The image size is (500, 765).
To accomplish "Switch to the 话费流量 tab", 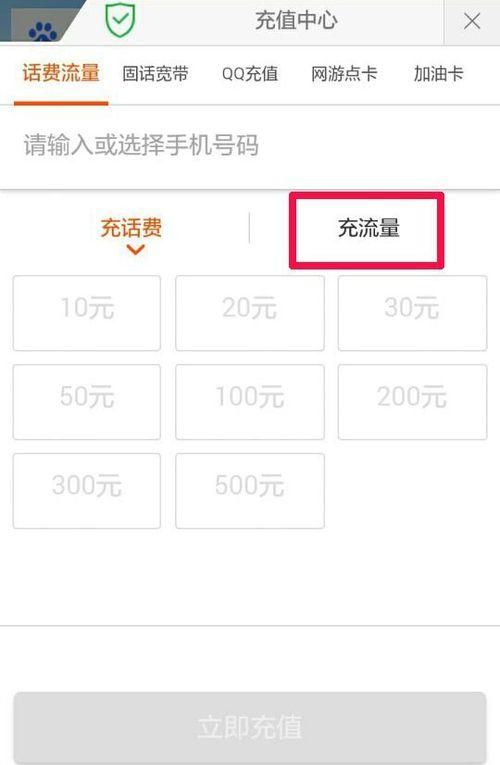I will [61, 73].
